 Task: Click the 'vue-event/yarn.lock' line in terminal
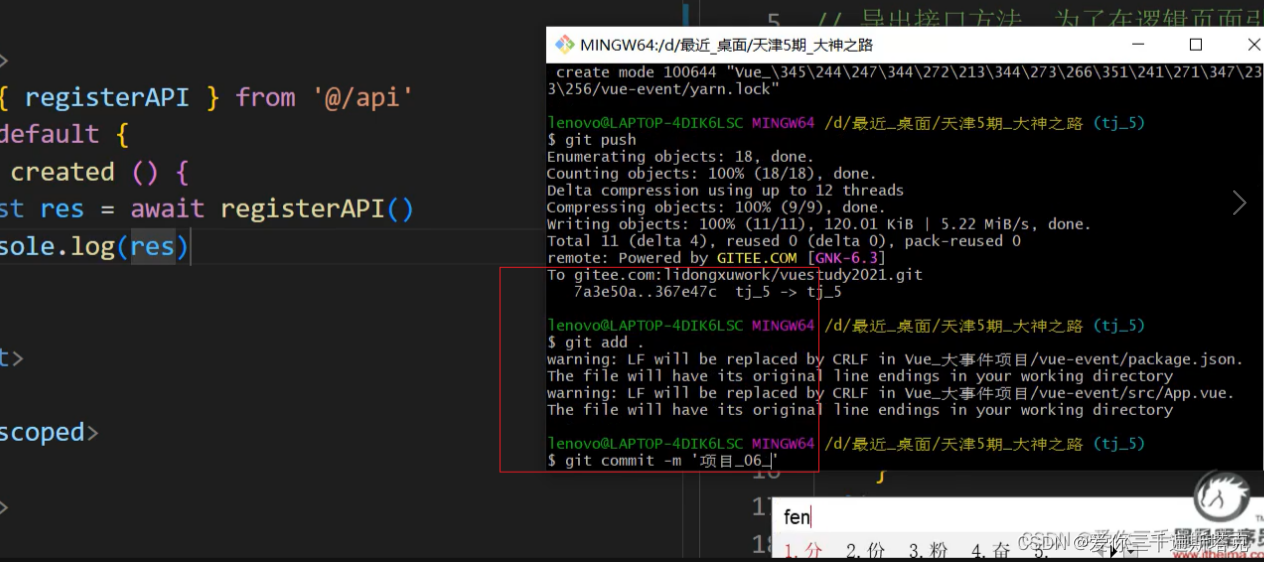point(663,89)
